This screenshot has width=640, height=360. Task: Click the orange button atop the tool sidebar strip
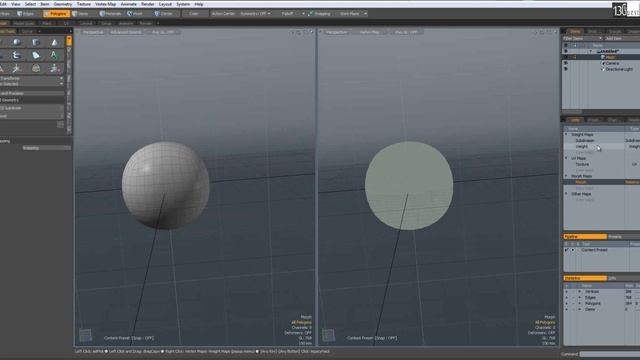[x=69, y=40]
